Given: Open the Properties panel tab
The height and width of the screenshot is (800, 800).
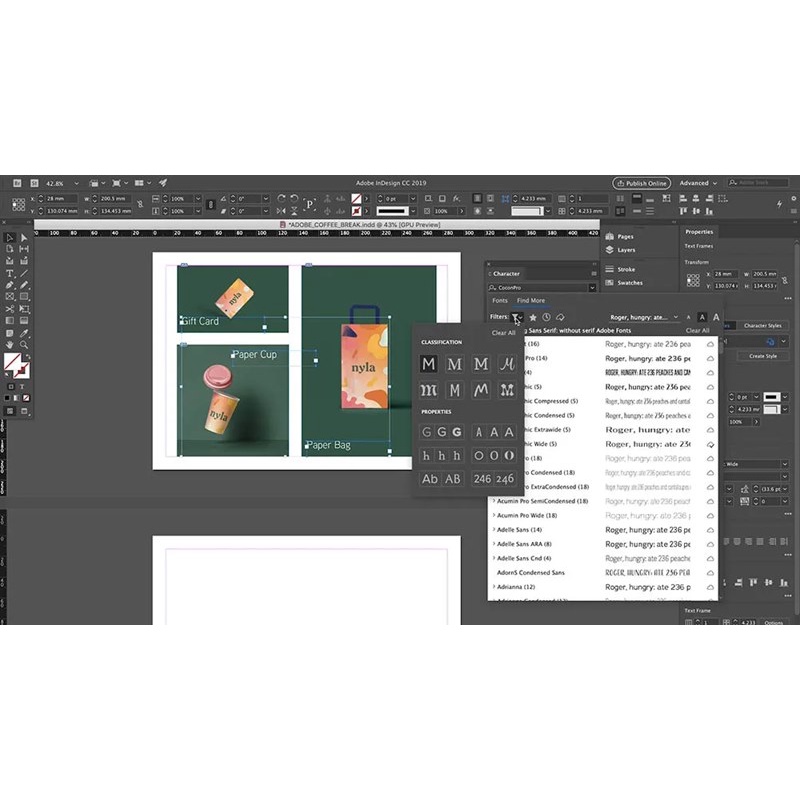Looking at the screenshot, I should point(699,232).
